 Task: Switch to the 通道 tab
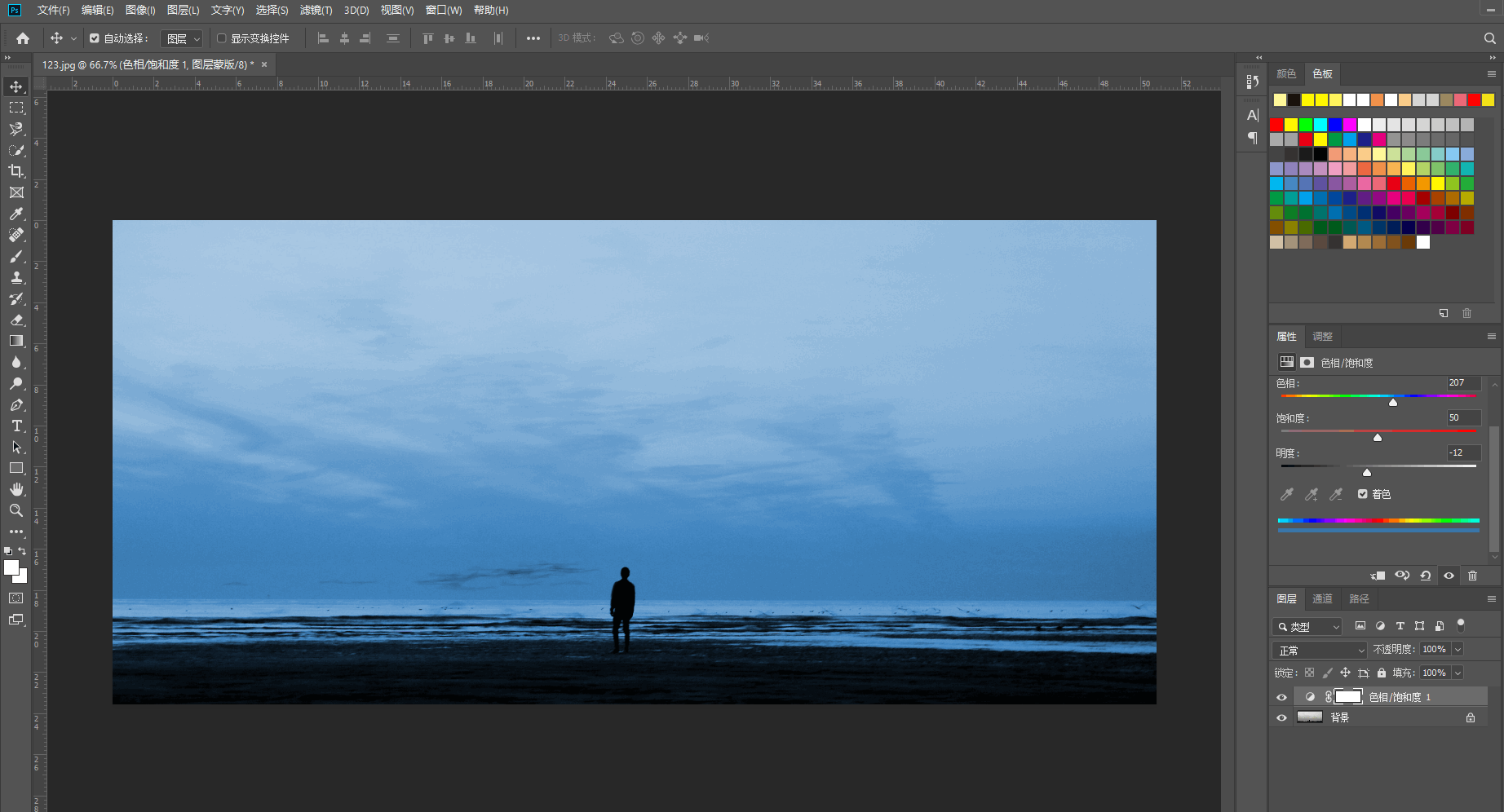click(1322, 598)
